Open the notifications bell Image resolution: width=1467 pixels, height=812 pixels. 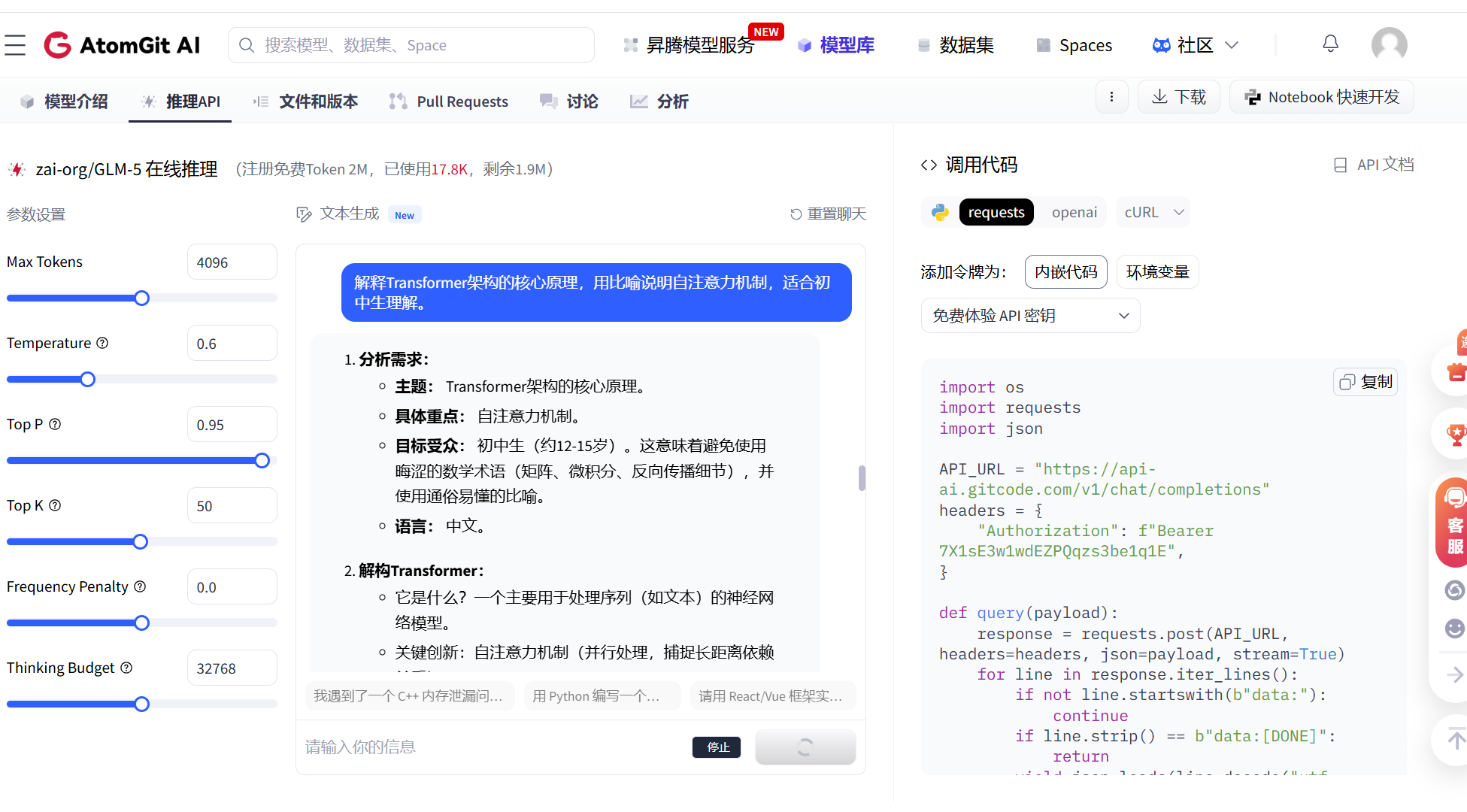click(x=1330, y=44)
